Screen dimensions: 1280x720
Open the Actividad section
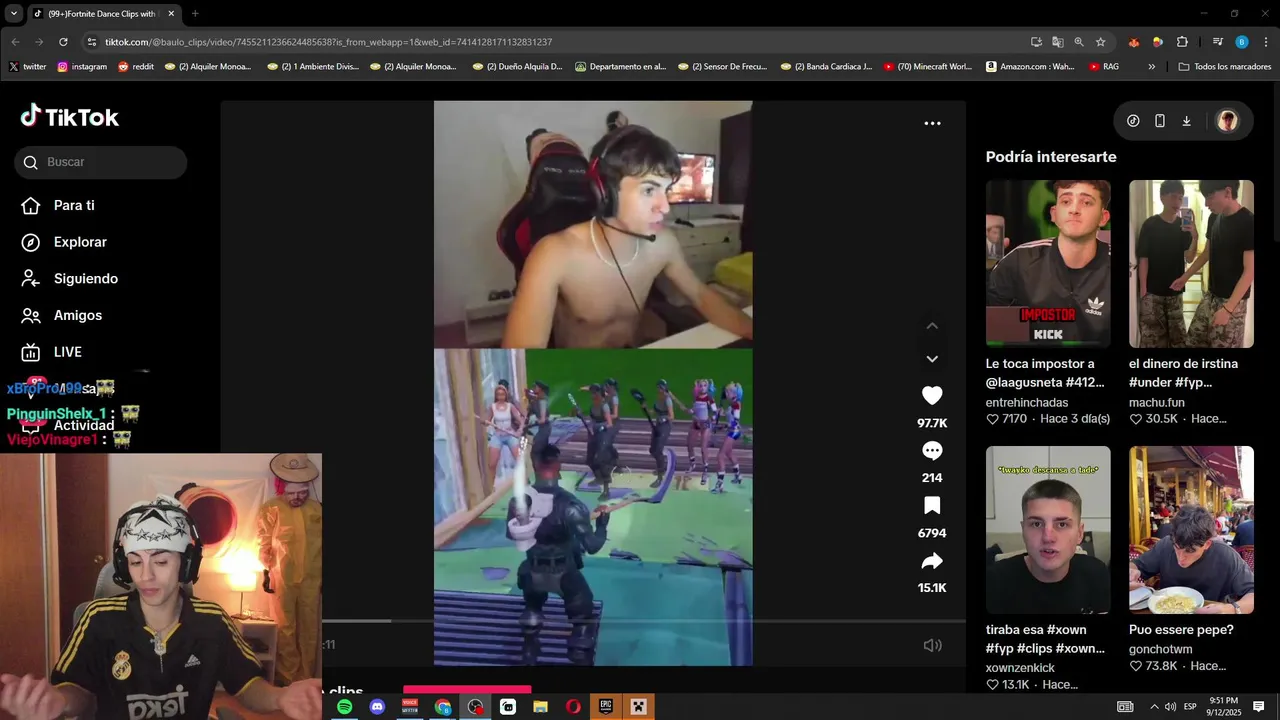[84, 426]
